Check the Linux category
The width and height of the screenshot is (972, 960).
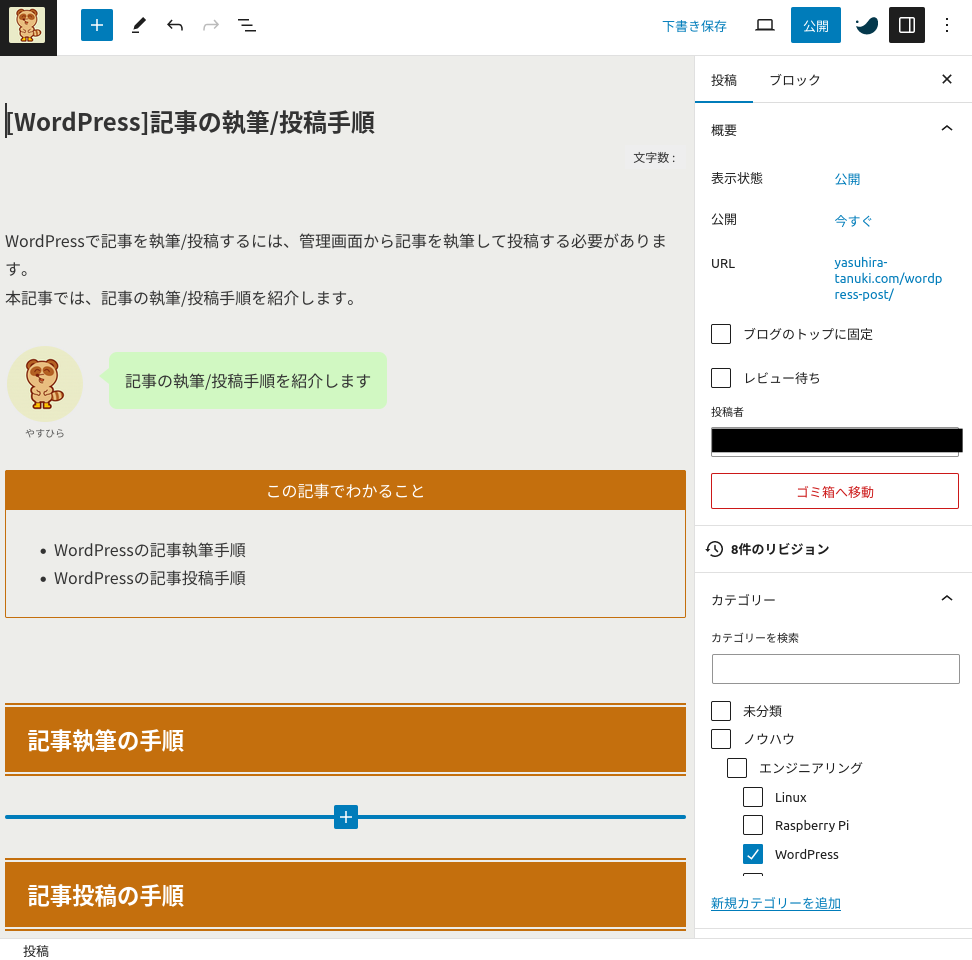pos(753,797)
